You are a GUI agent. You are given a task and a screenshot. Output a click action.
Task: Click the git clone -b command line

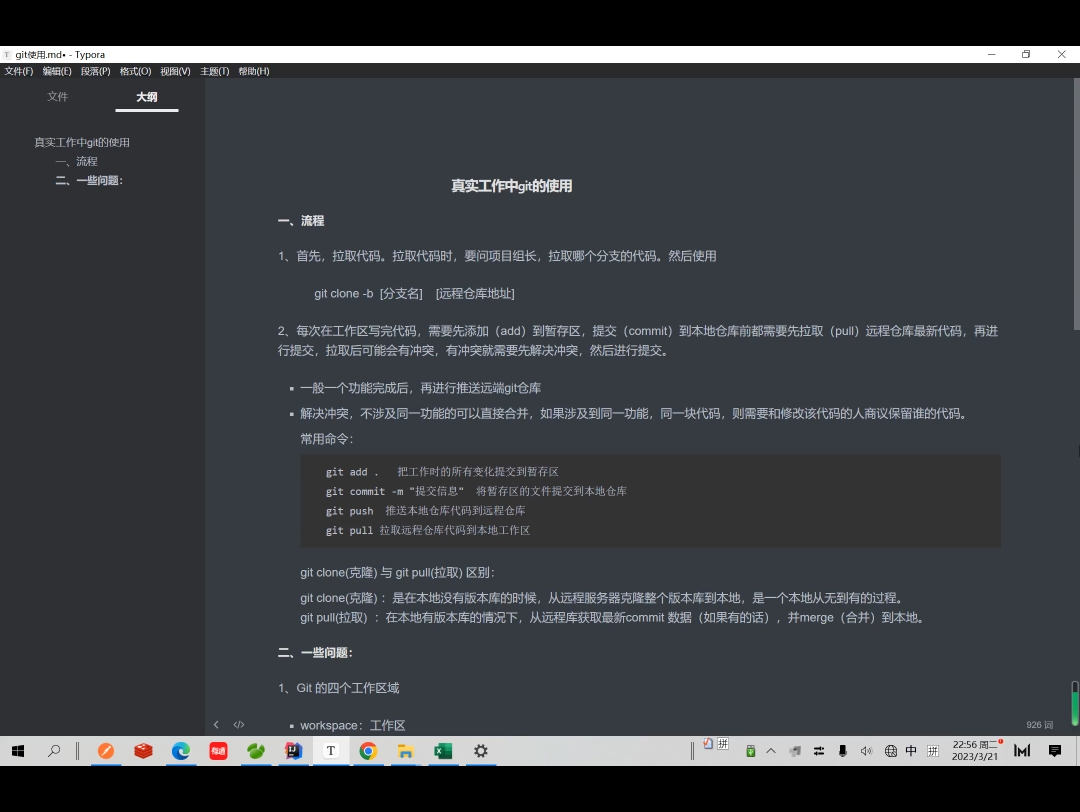[x=414, y=293]
